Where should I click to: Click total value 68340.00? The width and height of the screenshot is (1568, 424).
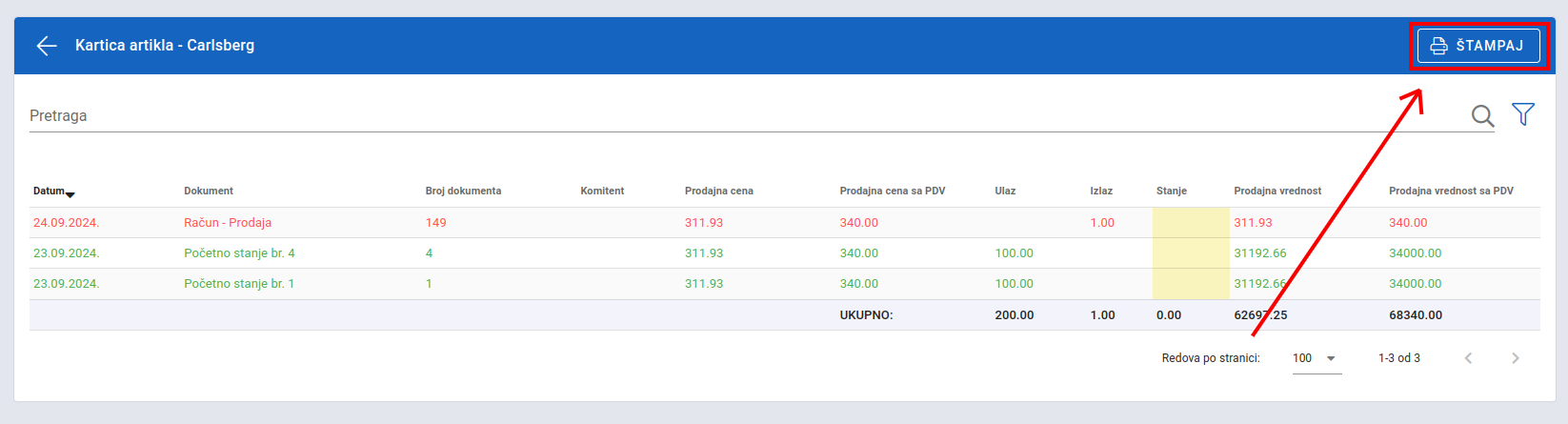tap(1416, 315)
